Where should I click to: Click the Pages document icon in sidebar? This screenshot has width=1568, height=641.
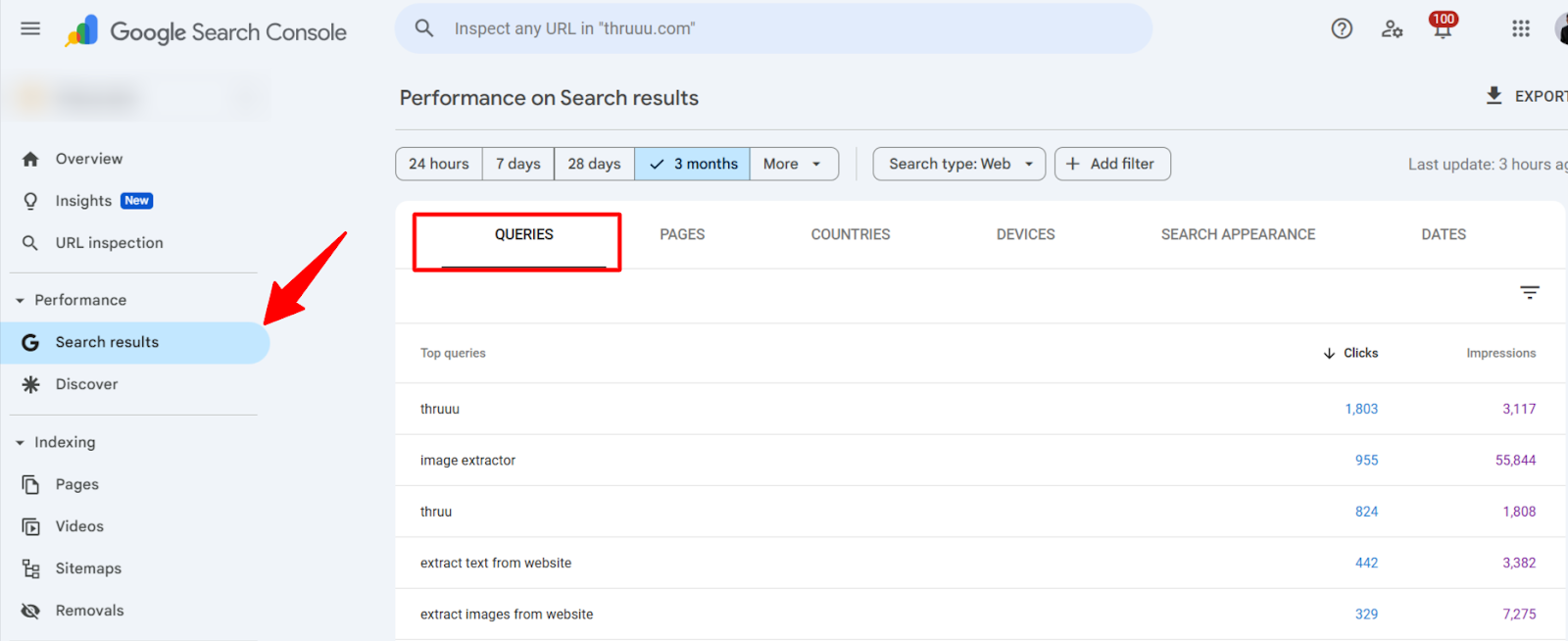tap(30, 484)
